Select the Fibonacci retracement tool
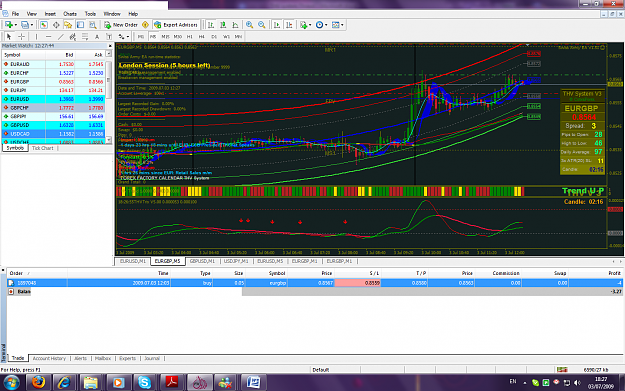The width and height of the screenshot is (625, 391). click(85, 37)
